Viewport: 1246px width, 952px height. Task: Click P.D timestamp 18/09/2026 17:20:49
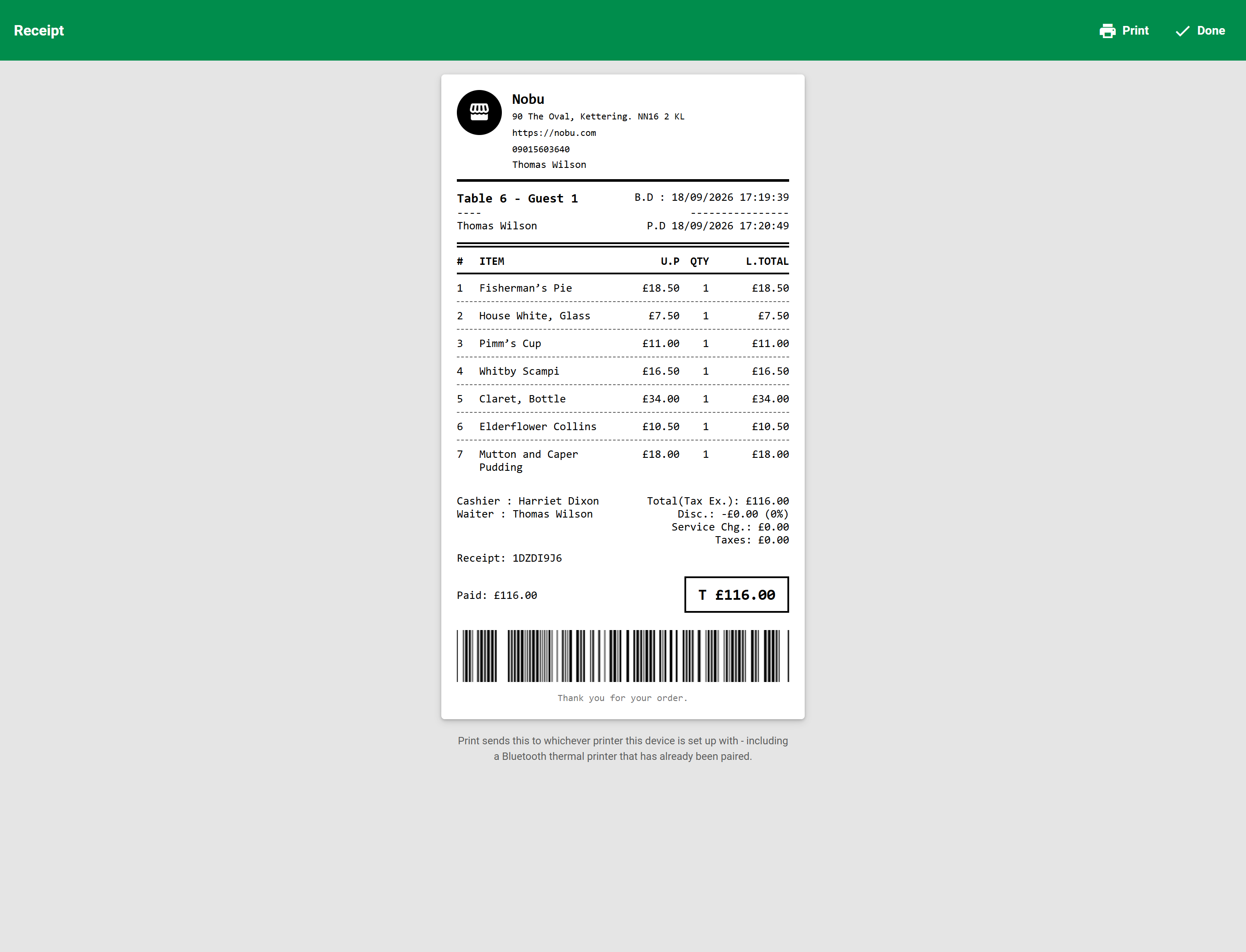coord(718,225)
